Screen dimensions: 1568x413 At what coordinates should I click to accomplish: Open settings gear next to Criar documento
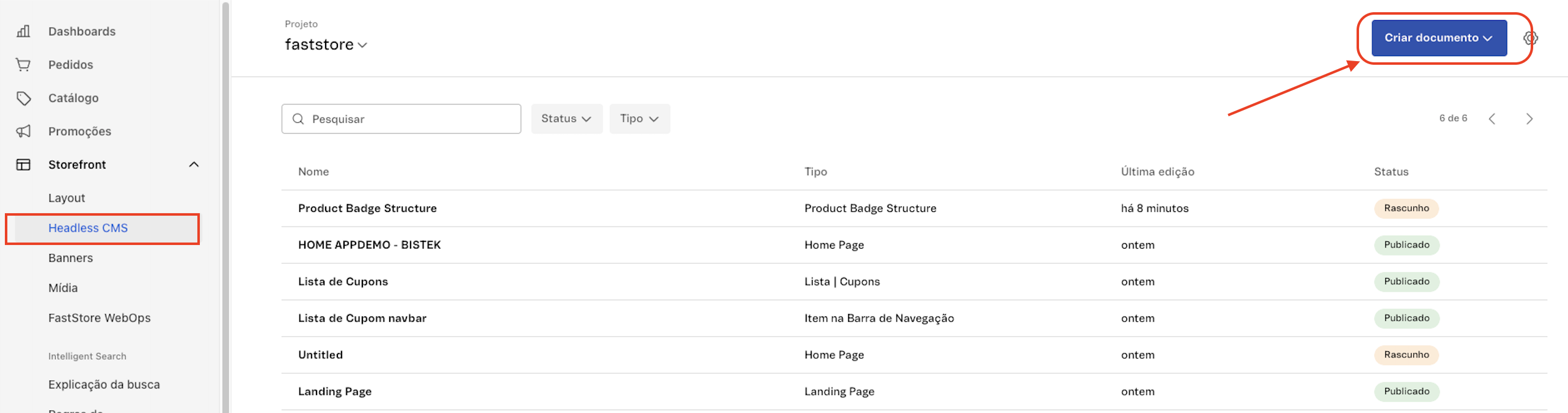[1530, 38]
